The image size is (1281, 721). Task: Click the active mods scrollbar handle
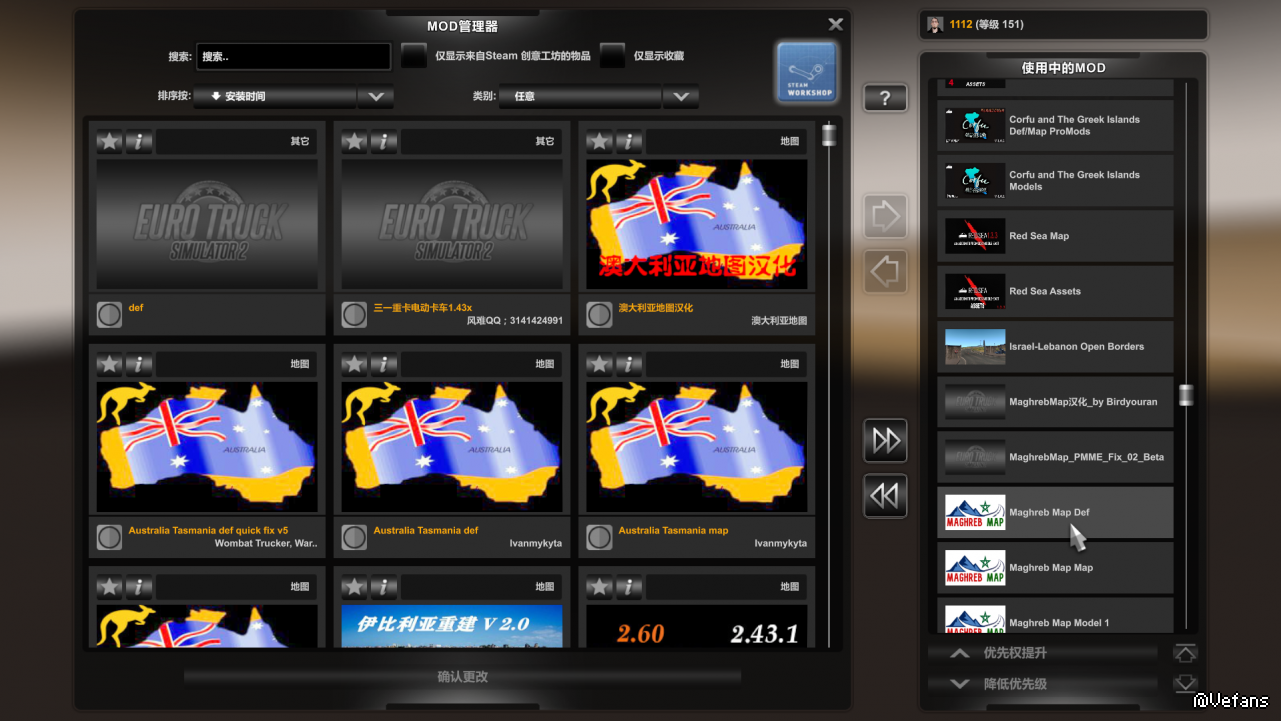click(1186, 395)
